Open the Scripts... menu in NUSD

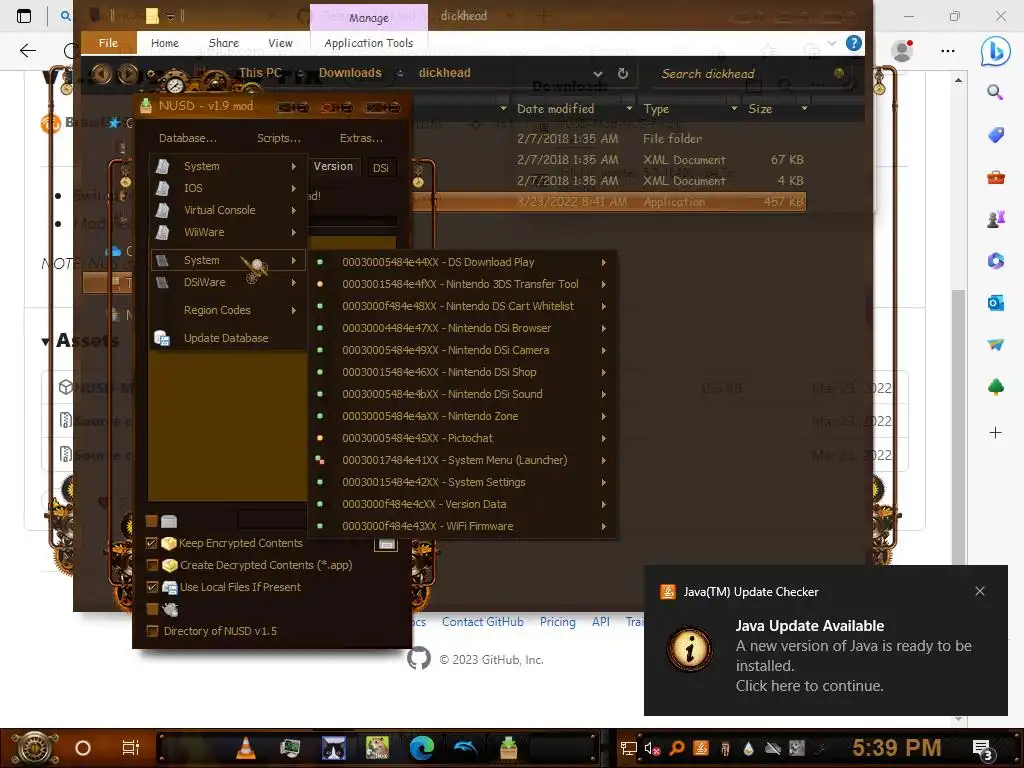pyautogui.click(x=279, y=138)
